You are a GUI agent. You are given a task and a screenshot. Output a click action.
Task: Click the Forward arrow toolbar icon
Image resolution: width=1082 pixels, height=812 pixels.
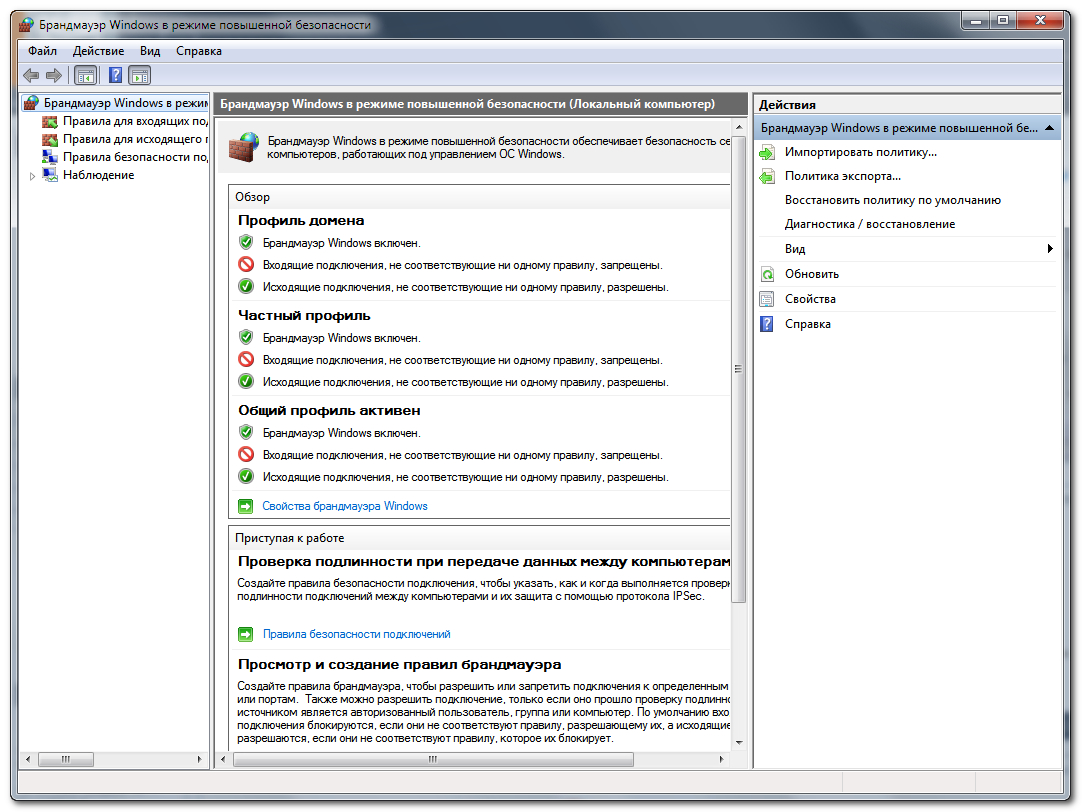click(x=54, y=75)
